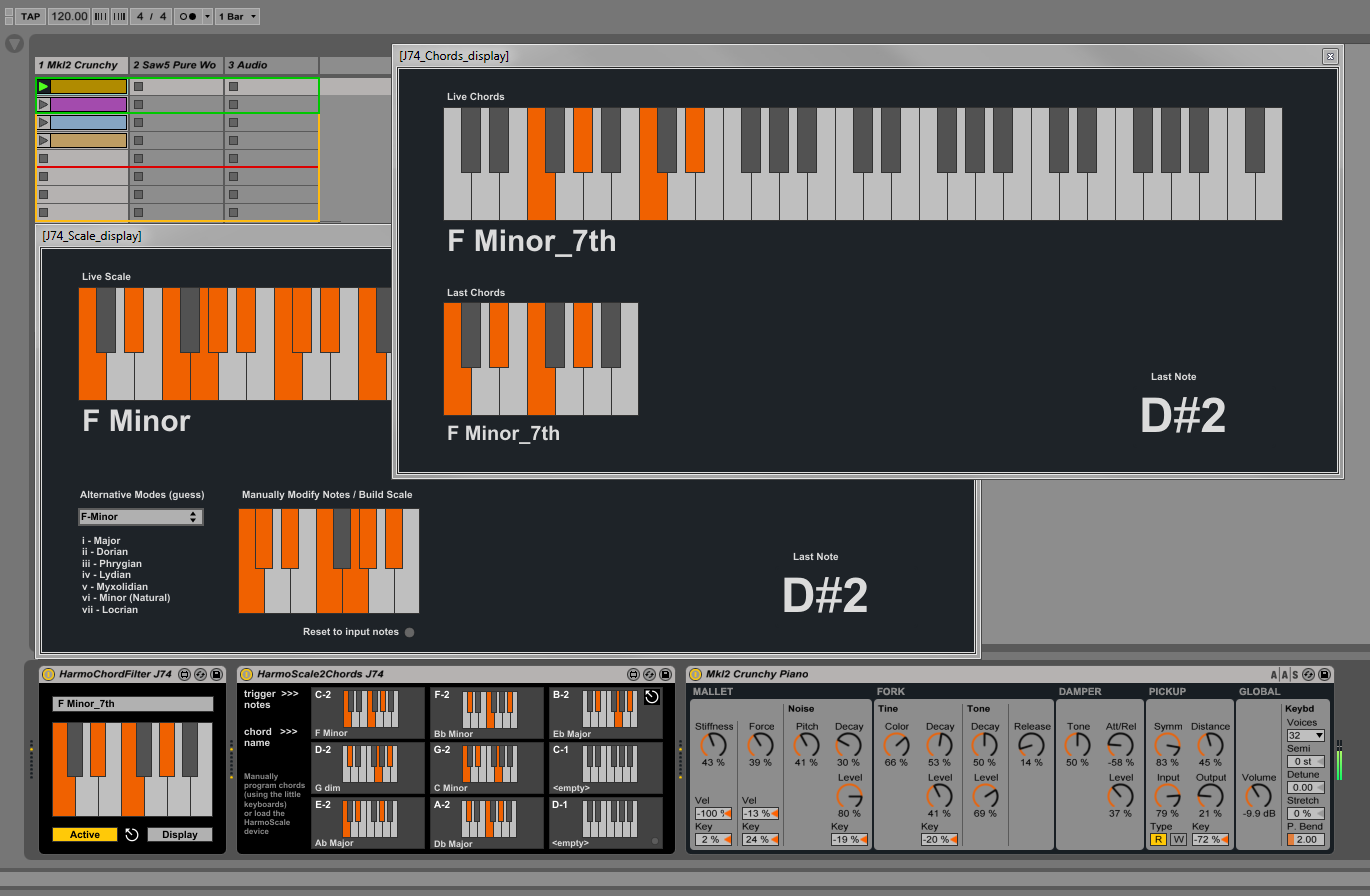Open the F-Minor alternative modes dropdown
This screenshot has width=1370, height=896.
coord(141,517)
